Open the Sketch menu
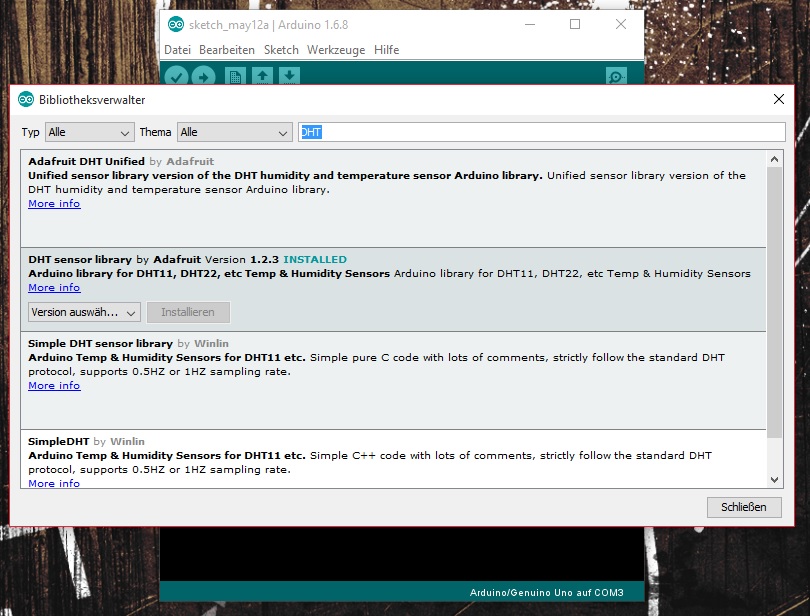The image size is (810, 616). 281,50
